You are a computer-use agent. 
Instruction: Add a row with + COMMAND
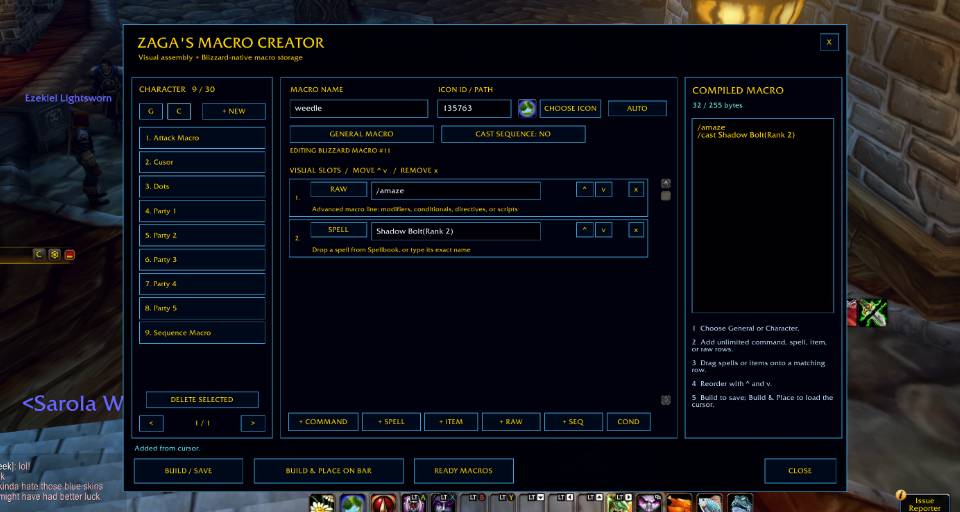click(x=323, y=422)
